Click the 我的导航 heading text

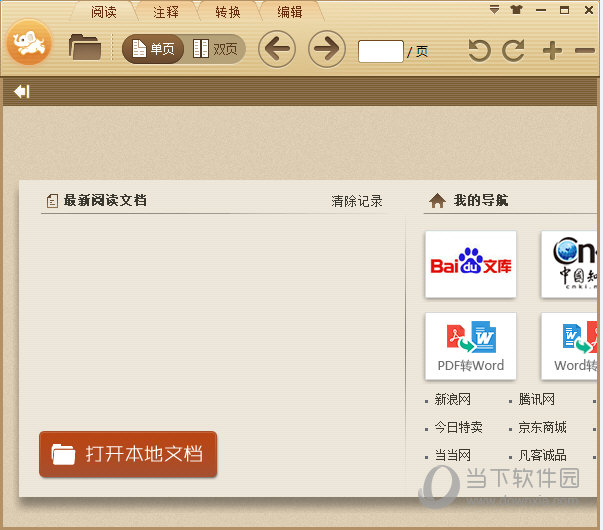coord(481,200)
